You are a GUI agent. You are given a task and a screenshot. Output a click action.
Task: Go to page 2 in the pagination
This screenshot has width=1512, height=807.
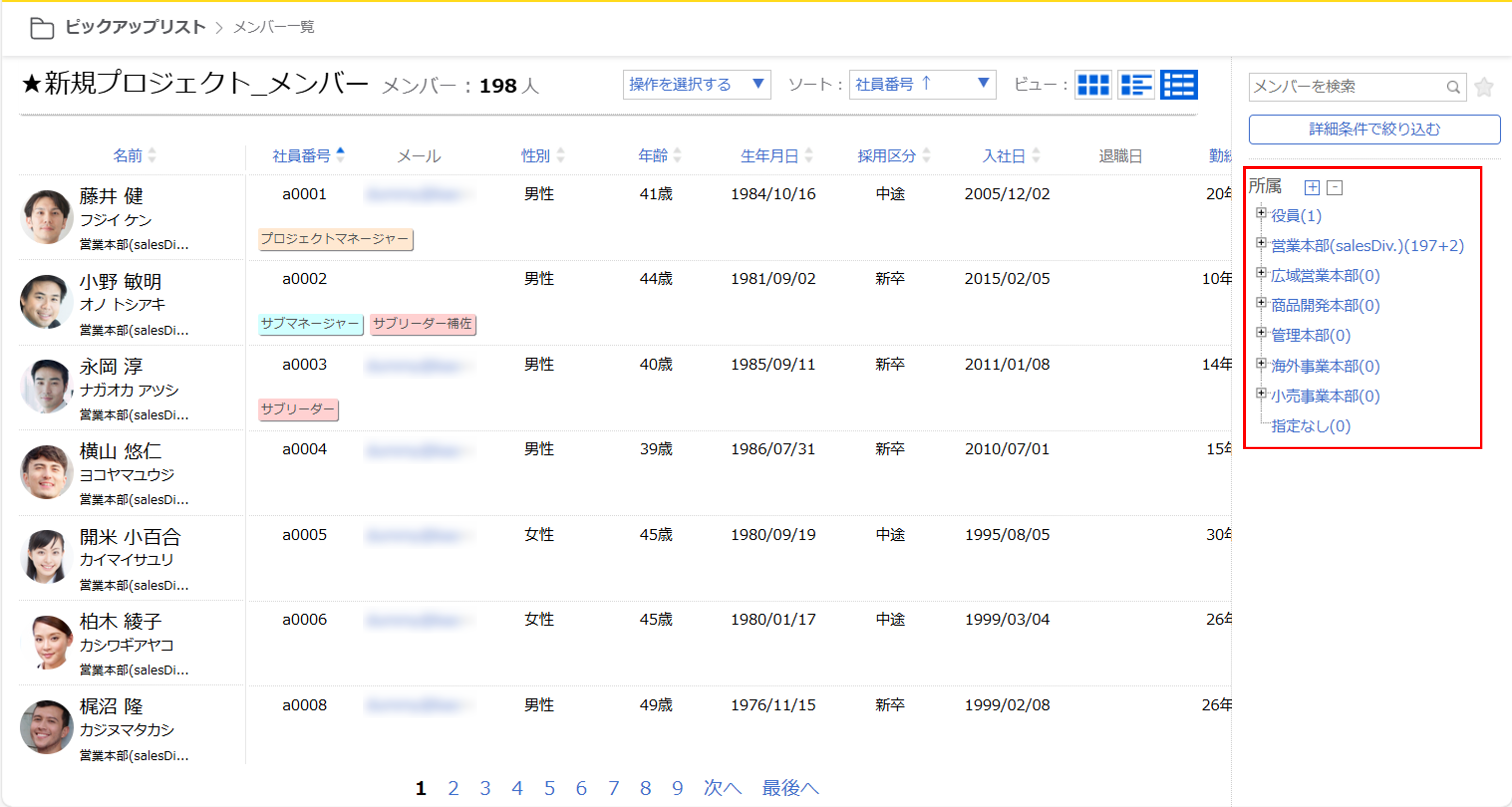pos(453,788)
